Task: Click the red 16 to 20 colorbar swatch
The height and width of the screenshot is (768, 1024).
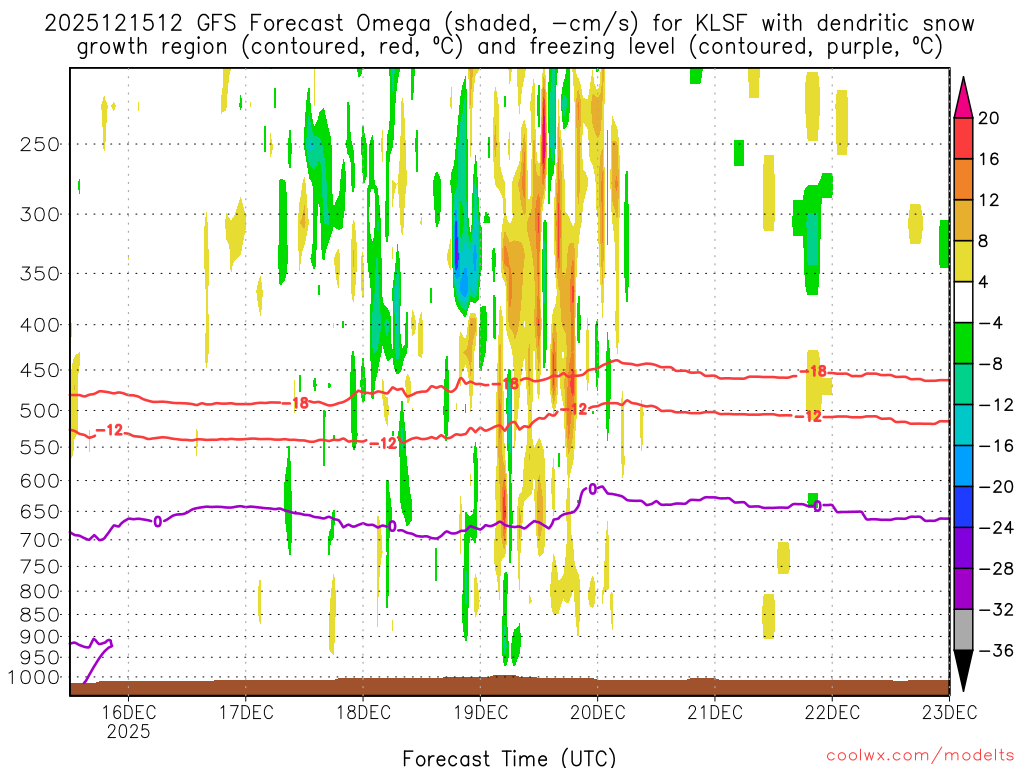Action: tap(963, 138)
